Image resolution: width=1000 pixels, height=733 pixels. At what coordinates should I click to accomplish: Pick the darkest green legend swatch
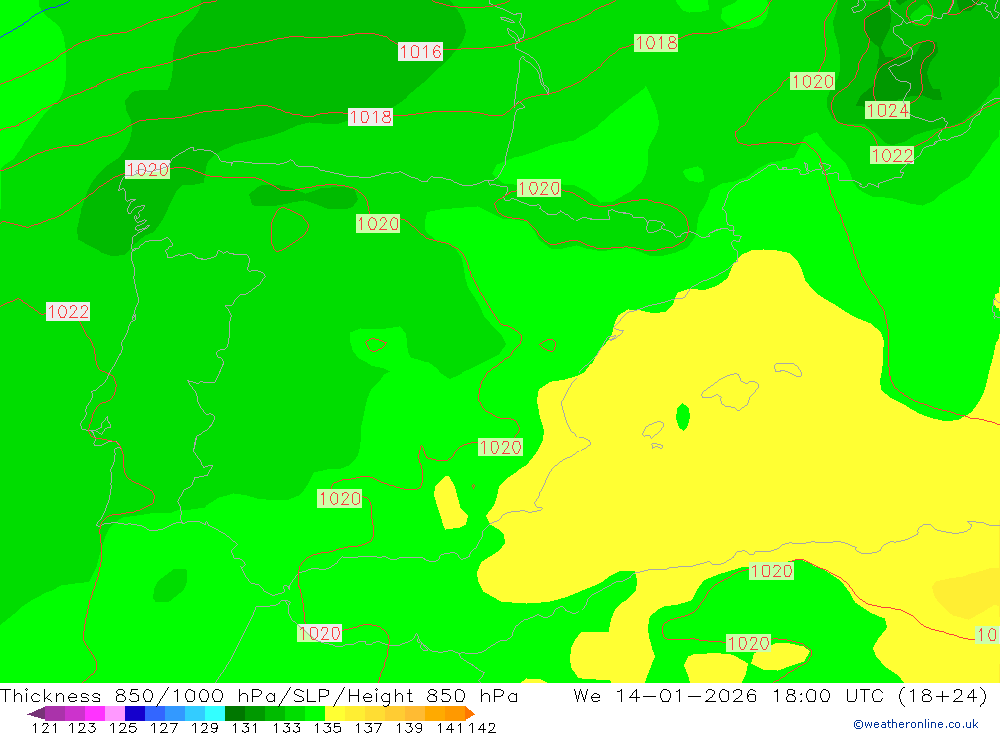[x=235, y=713]
